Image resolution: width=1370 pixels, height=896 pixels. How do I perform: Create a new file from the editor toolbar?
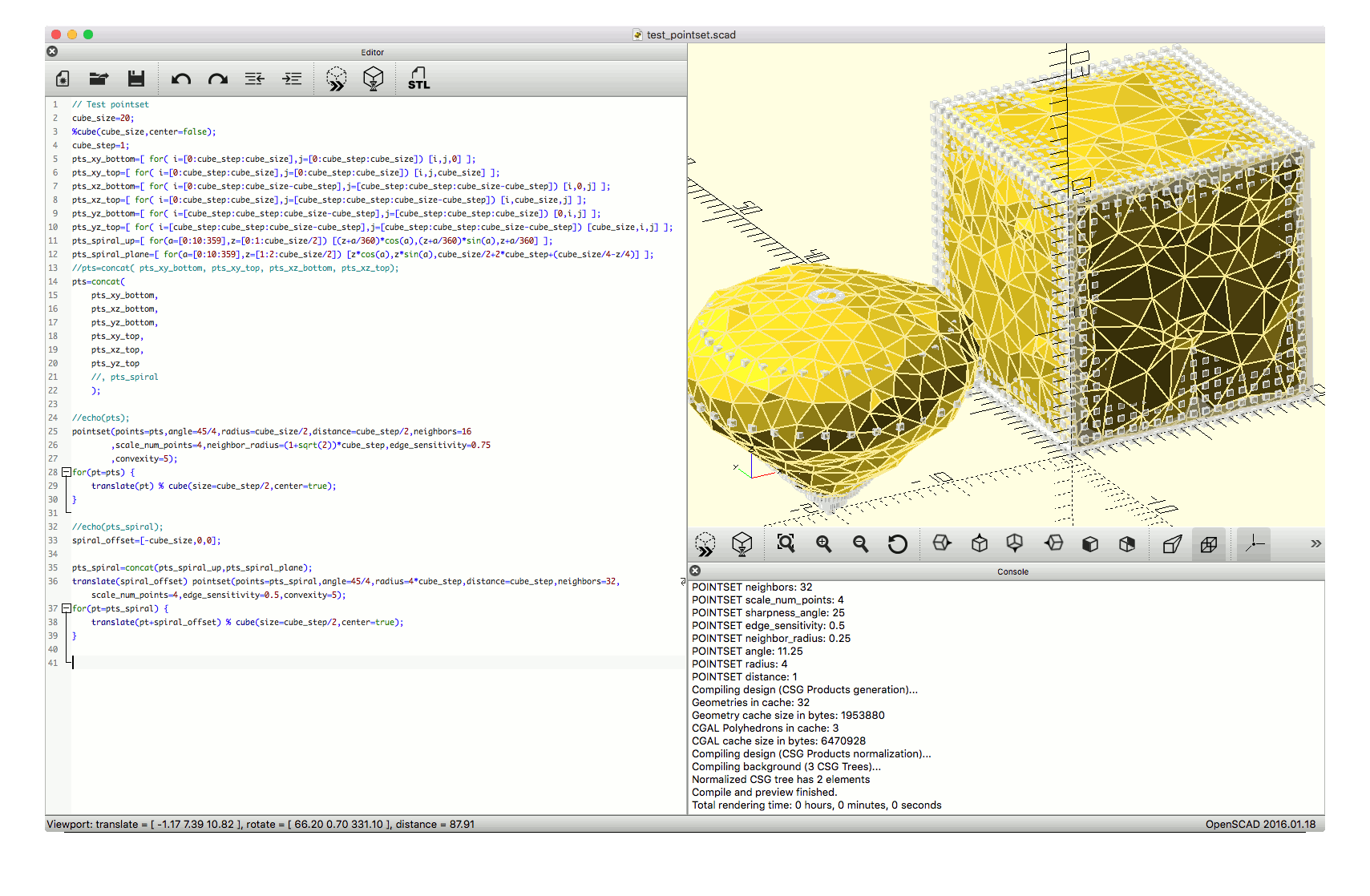[x=63, y=79]
